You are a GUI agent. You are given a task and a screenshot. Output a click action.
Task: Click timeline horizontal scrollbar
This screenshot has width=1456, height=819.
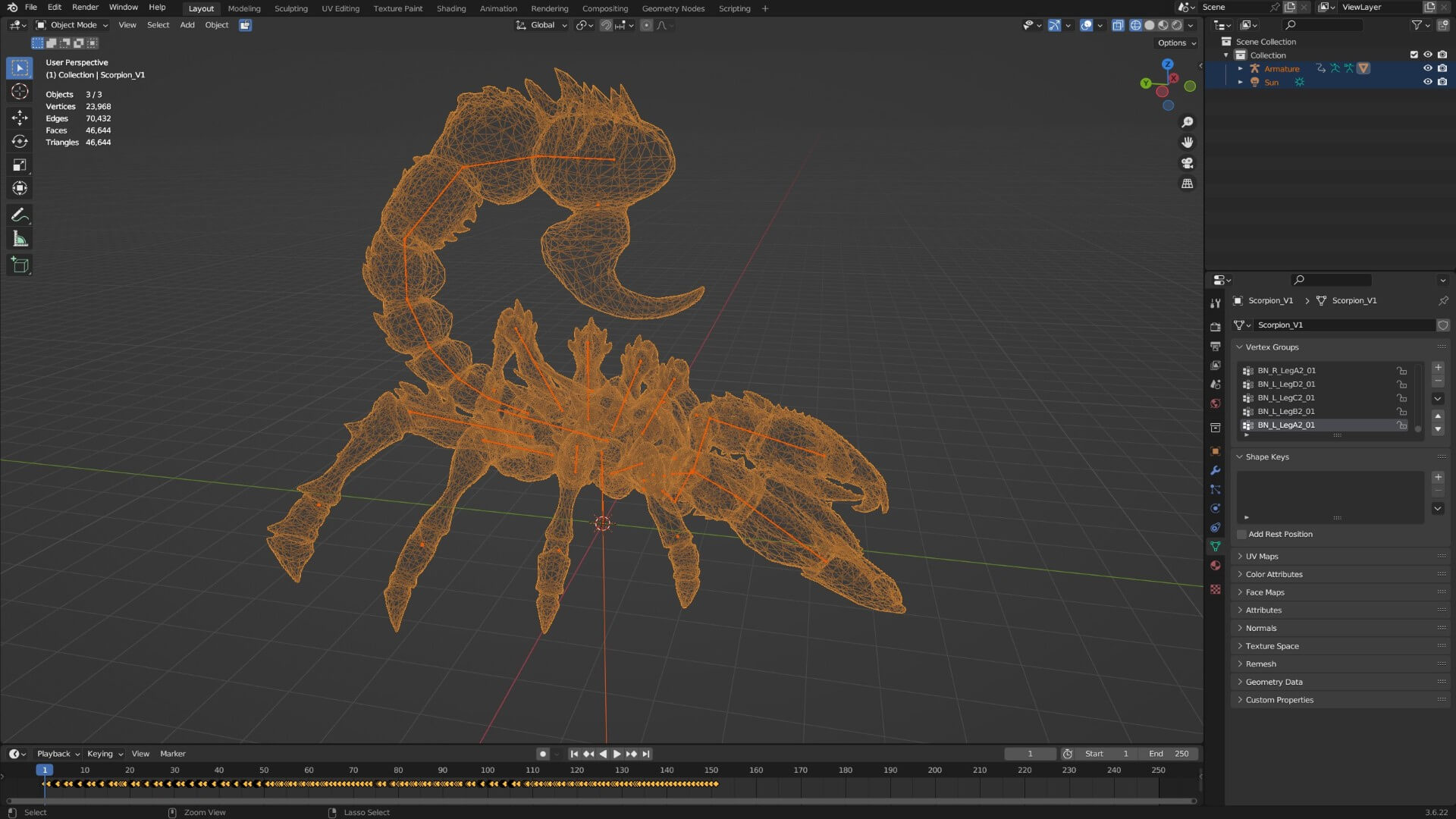tap(601, 801)
